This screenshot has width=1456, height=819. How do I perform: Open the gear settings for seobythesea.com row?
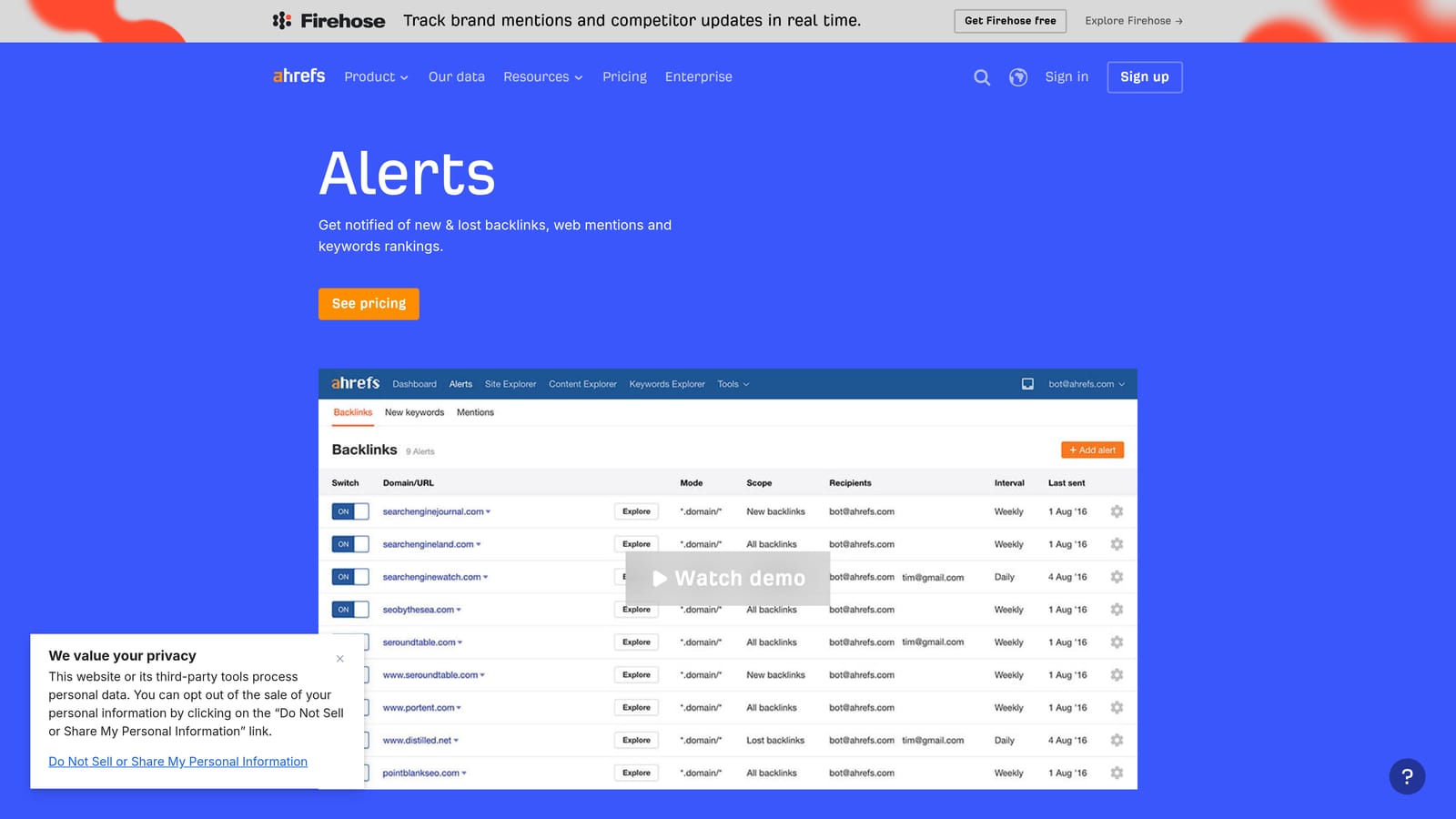(1117, 610)
